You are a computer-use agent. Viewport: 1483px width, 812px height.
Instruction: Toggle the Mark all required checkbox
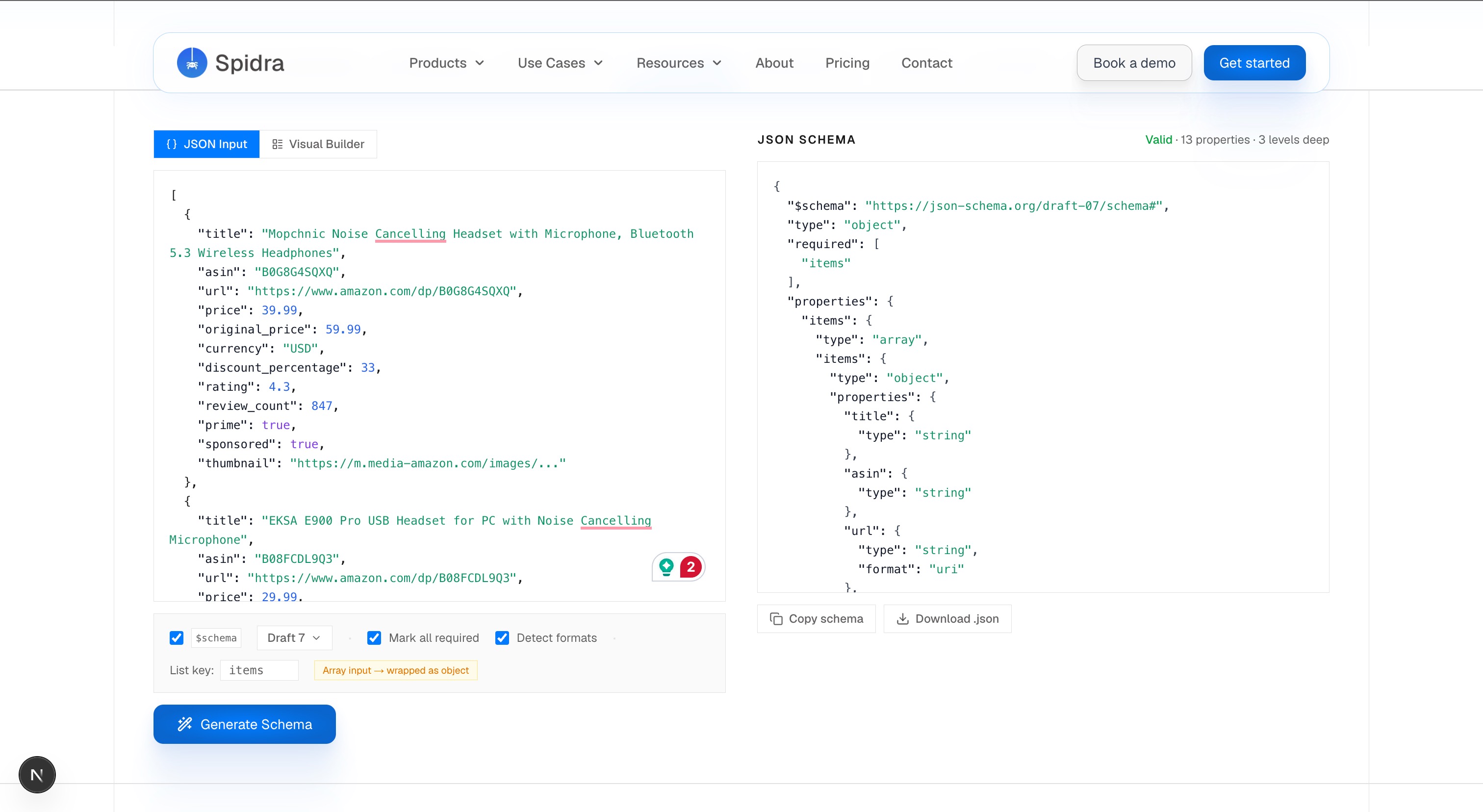point(374,637)
